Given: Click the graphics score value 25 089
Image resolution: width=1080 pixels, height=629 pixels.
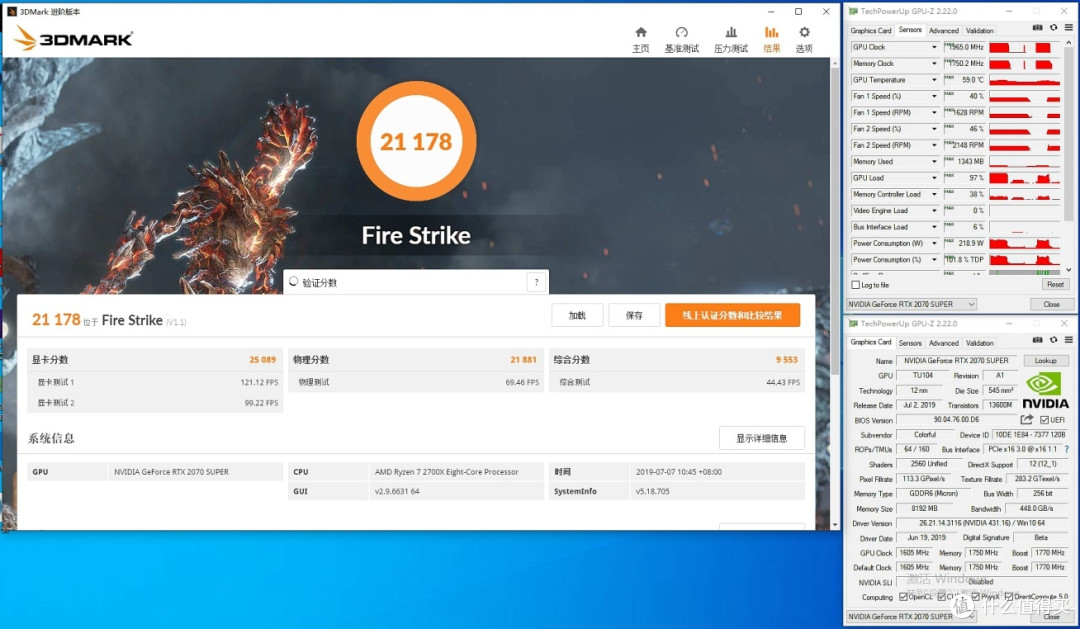Looking at the screenshot, I should (262, 360).
